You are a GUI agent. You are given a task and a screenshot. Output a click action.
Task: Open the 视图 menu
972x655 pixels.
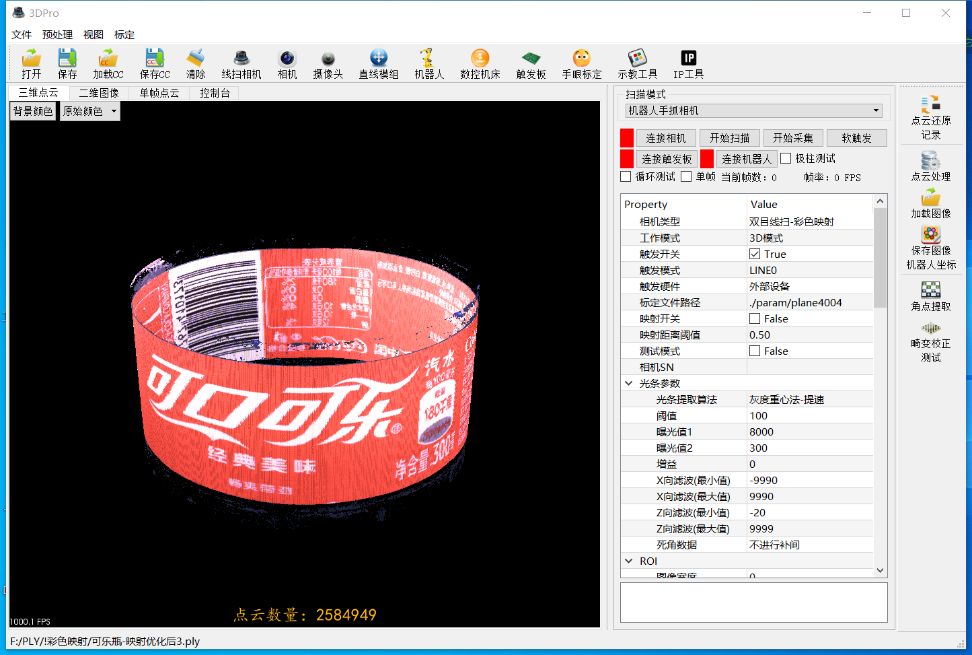(x=93, y=35)
